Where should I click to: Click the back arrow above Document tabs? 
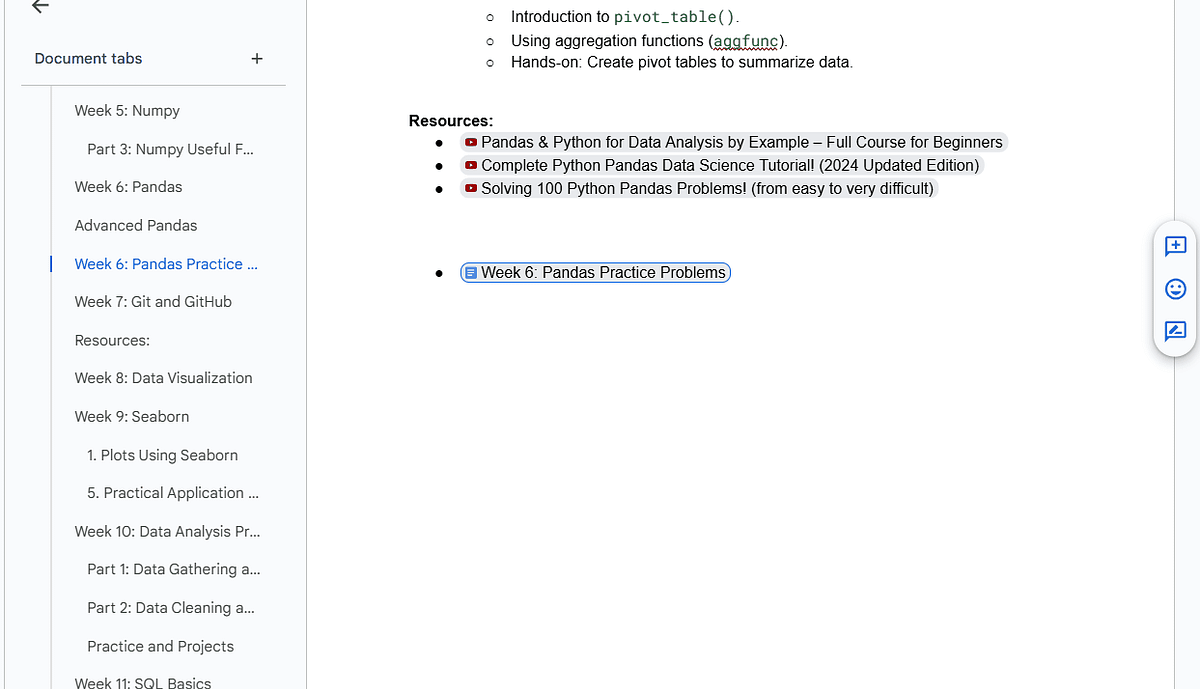point(39,6)
